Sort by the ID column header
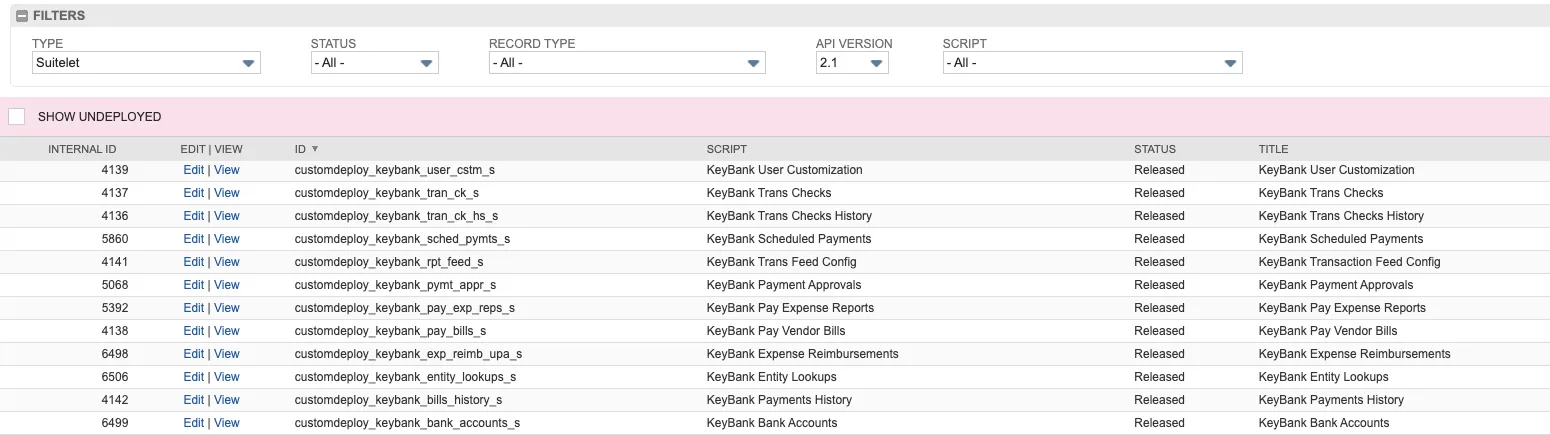The image size is (1550, 435). [300, 149]
